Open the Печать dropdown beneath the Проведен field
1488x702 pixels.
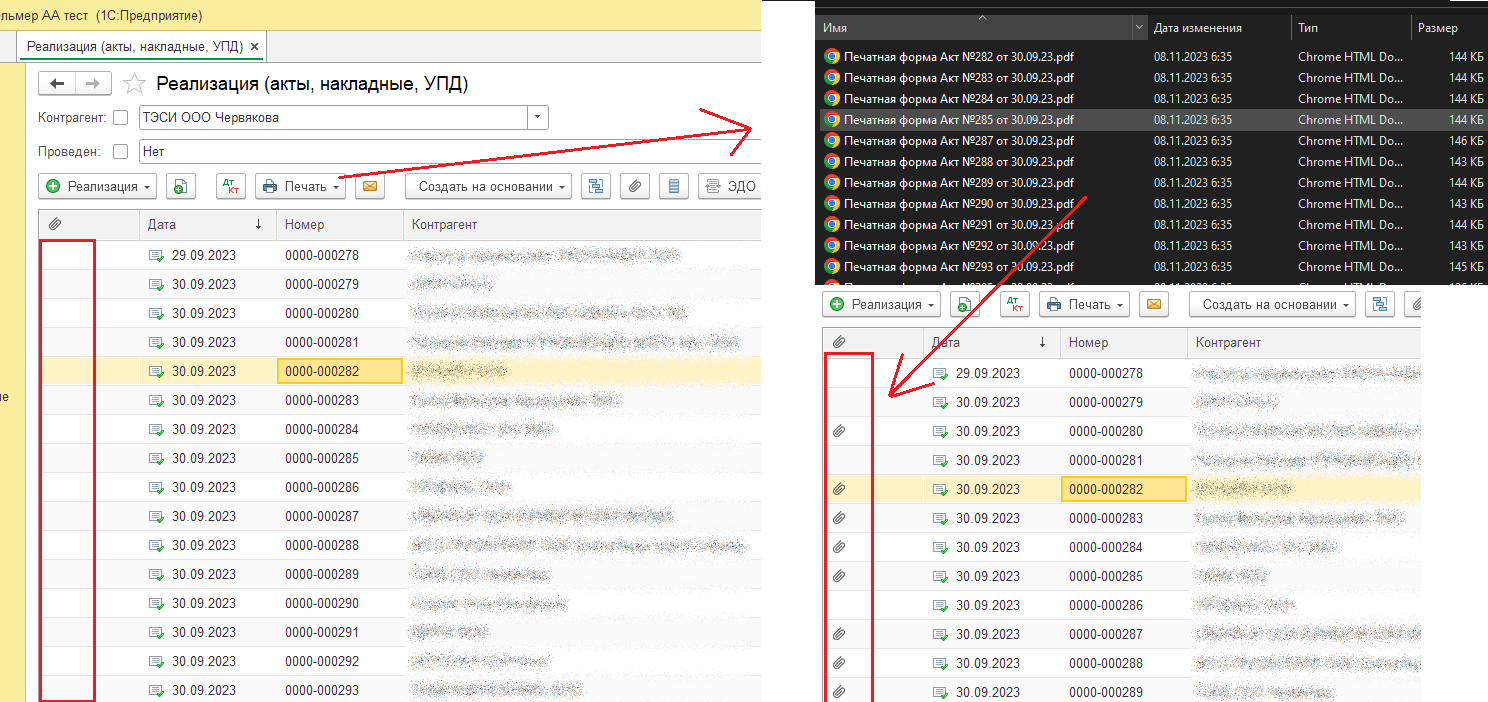point(301,186)
